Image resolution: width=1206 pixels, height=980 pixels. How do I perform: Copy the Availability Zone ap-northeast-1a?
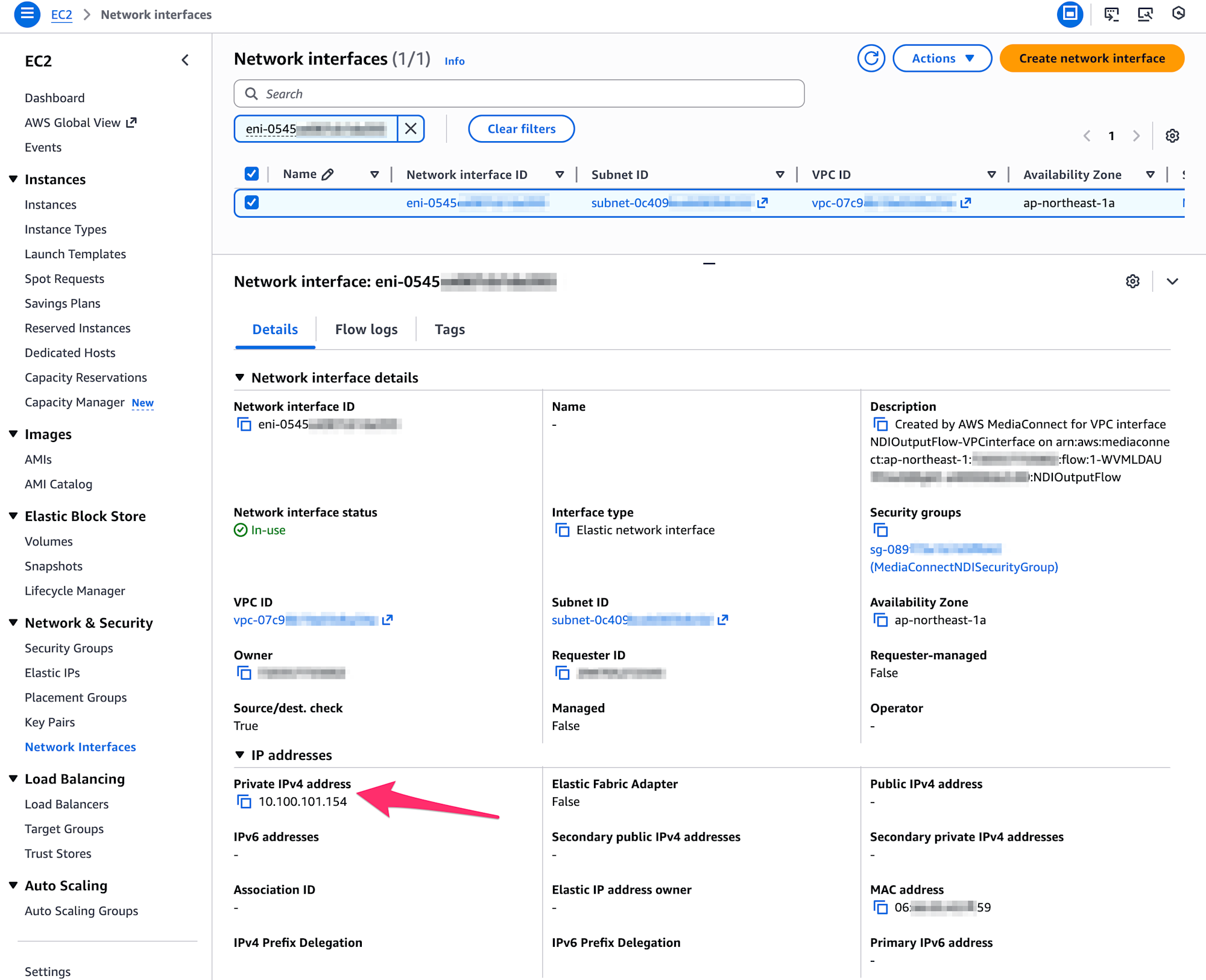click(880, 620)
